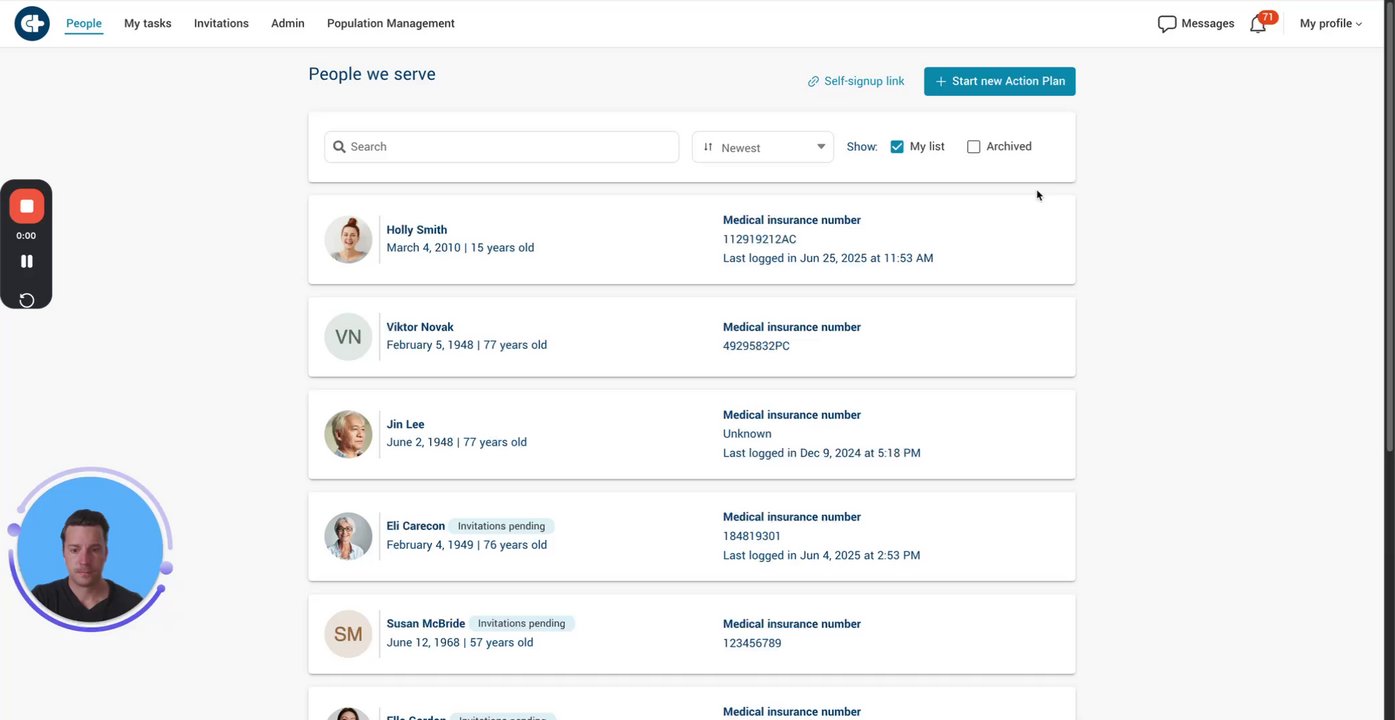This screenshot has width=1395, height=720.
Task: Pause the screen recording
Action: [x=27, y=261]
